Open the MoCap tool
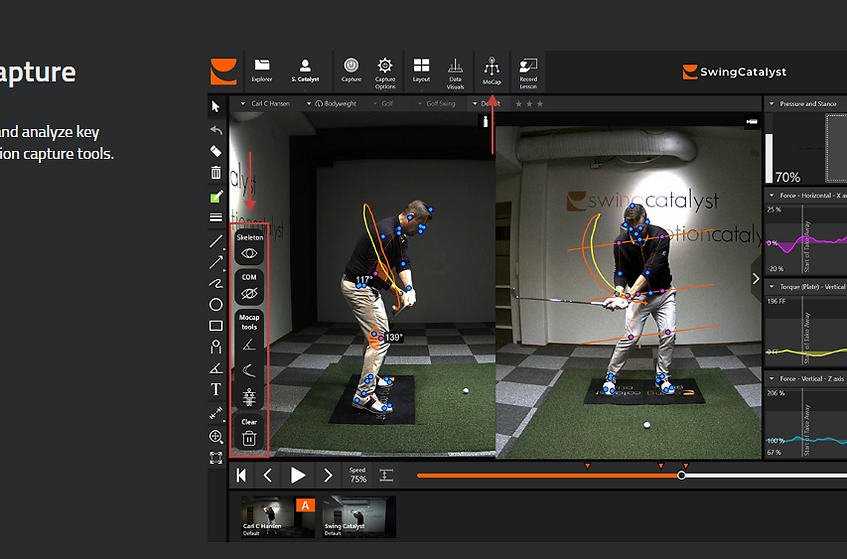 point(492,71)
